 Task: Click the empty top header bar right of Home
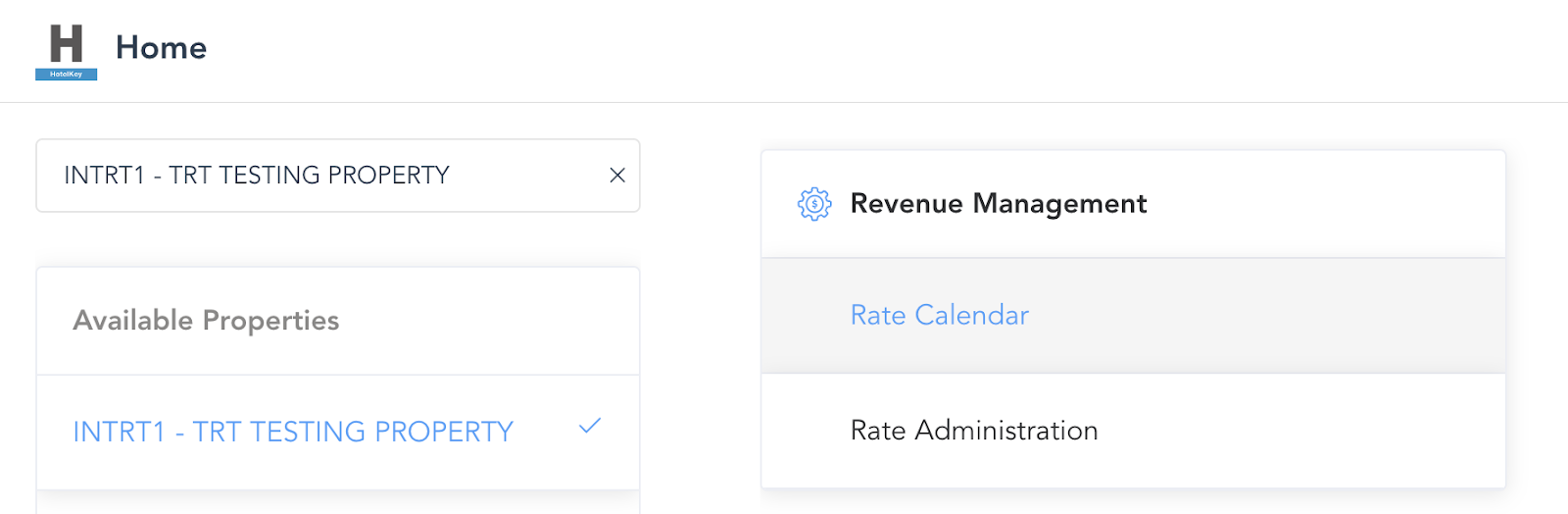tap(882, 49)
